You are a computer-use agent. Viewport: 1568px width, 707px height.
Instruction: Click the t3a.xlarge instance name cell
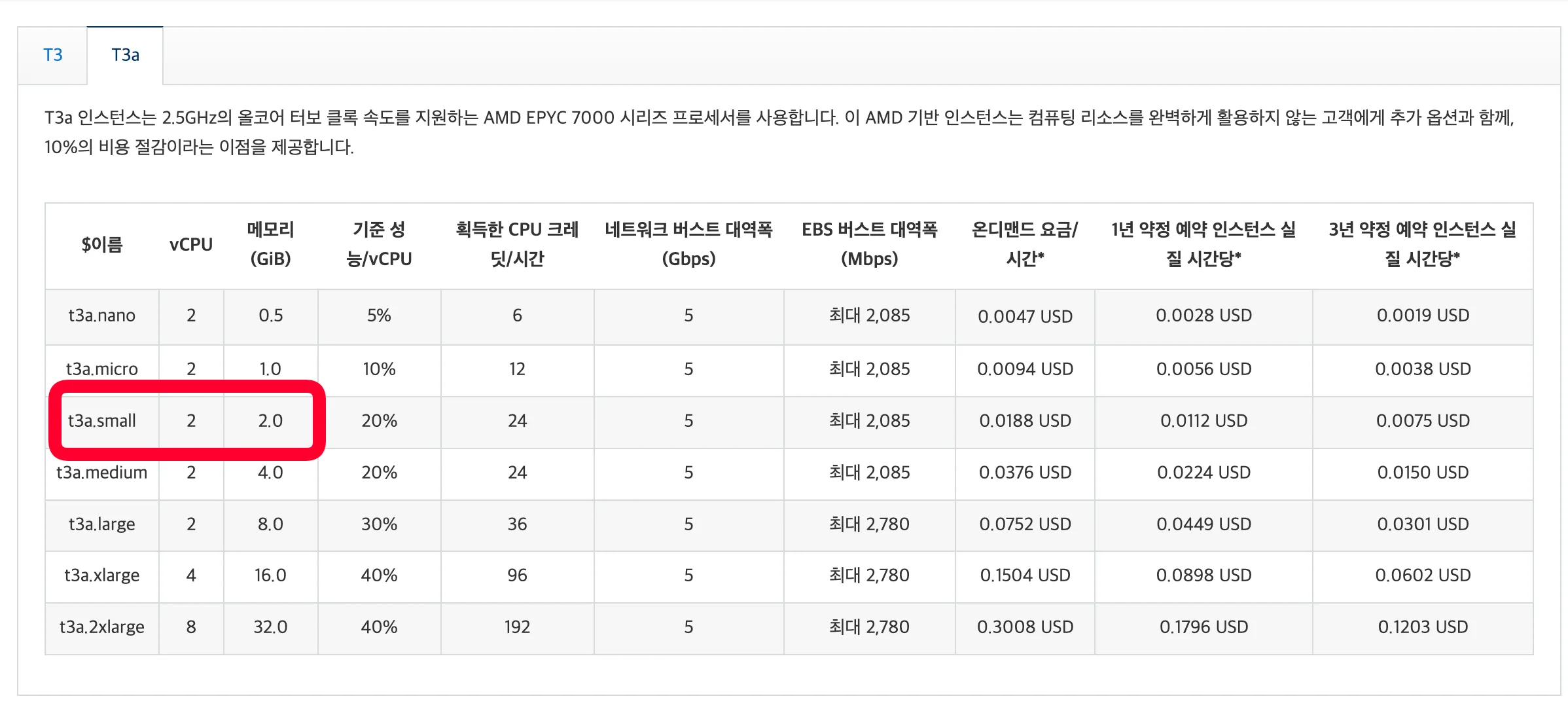click(x=101, y=575)
